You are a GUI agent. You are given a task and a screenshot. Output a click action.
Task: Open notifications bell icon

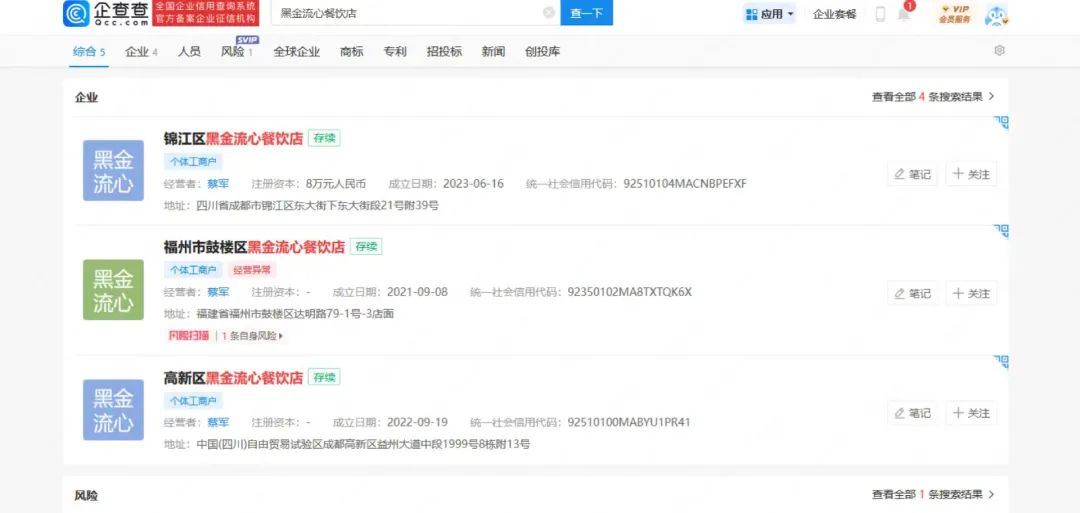904,14
